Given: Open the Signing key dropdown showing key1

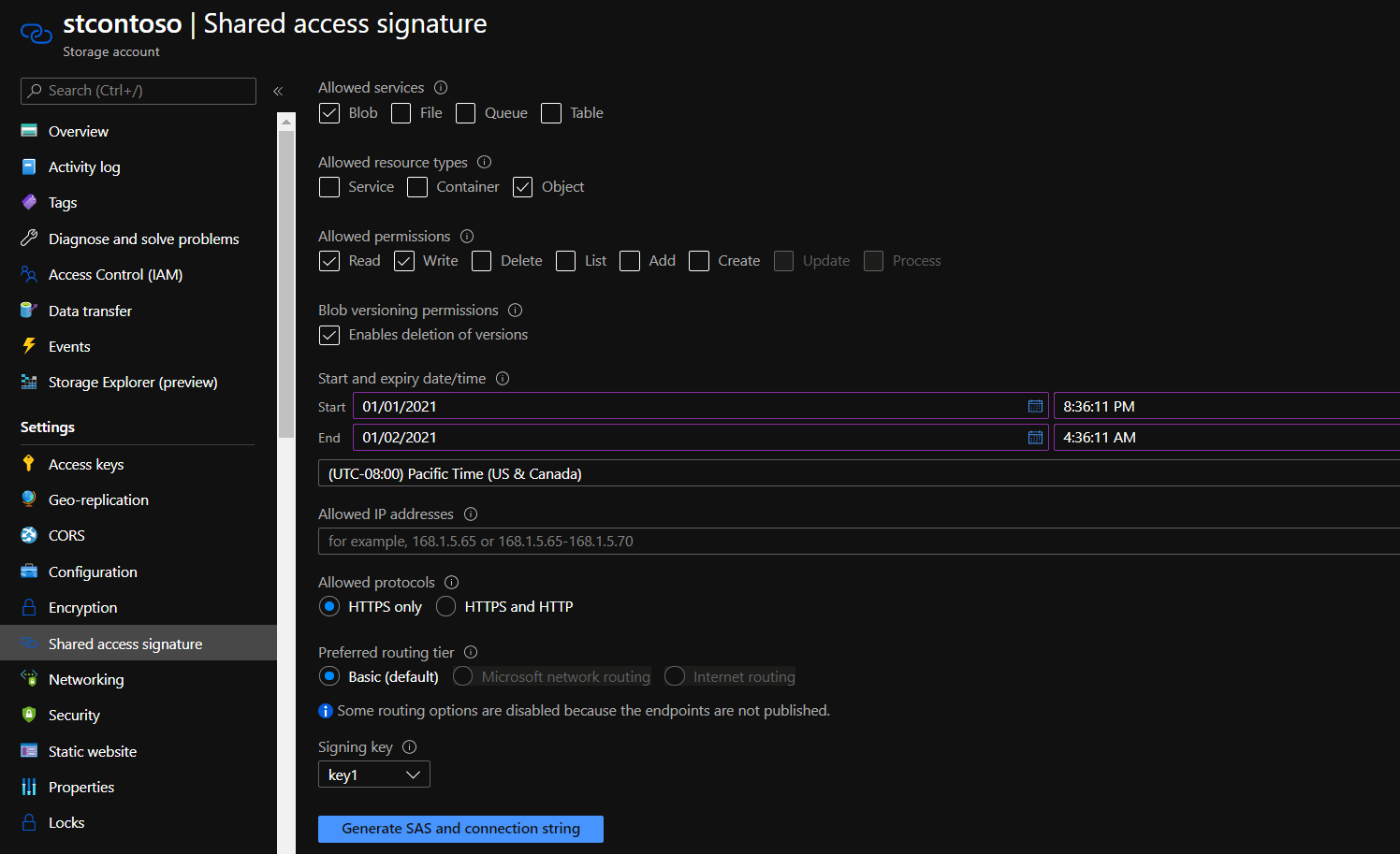Looking at the screenshot, I should click(374, 774).
